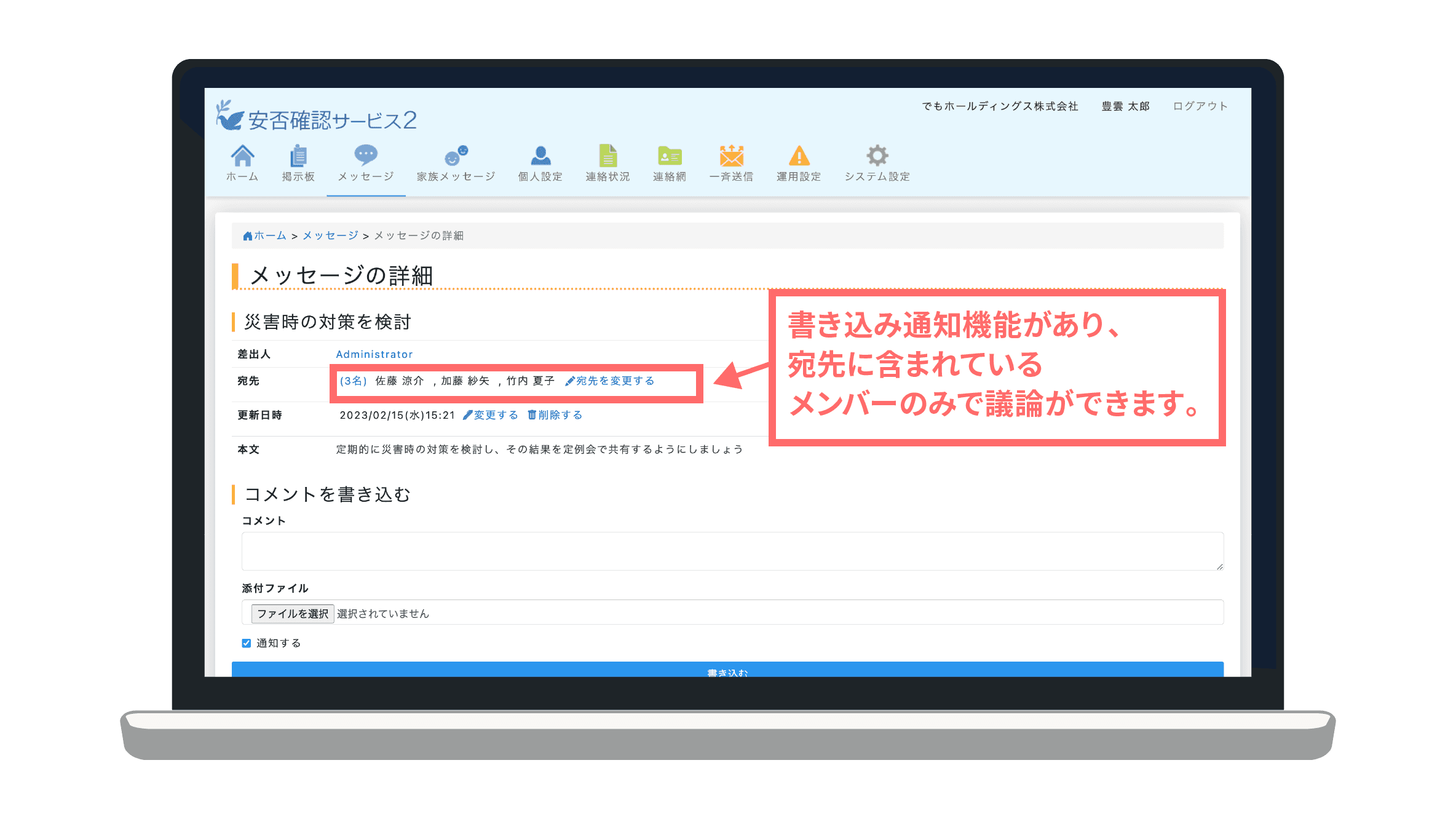The image size is (1456, 819).
Task: Open the Administrator sender link
Action: pyautogui.click(x=374, y=354)
